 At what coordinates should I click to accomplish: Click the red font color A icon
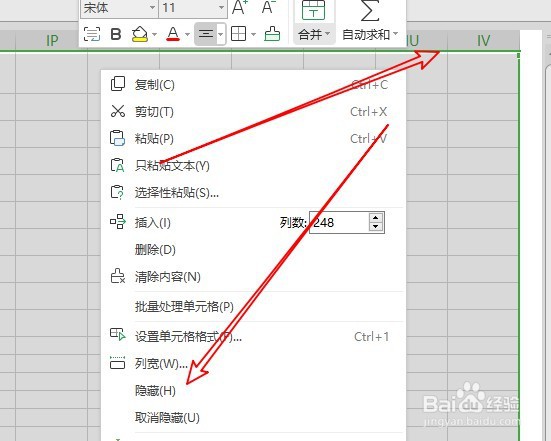(173, 34)
